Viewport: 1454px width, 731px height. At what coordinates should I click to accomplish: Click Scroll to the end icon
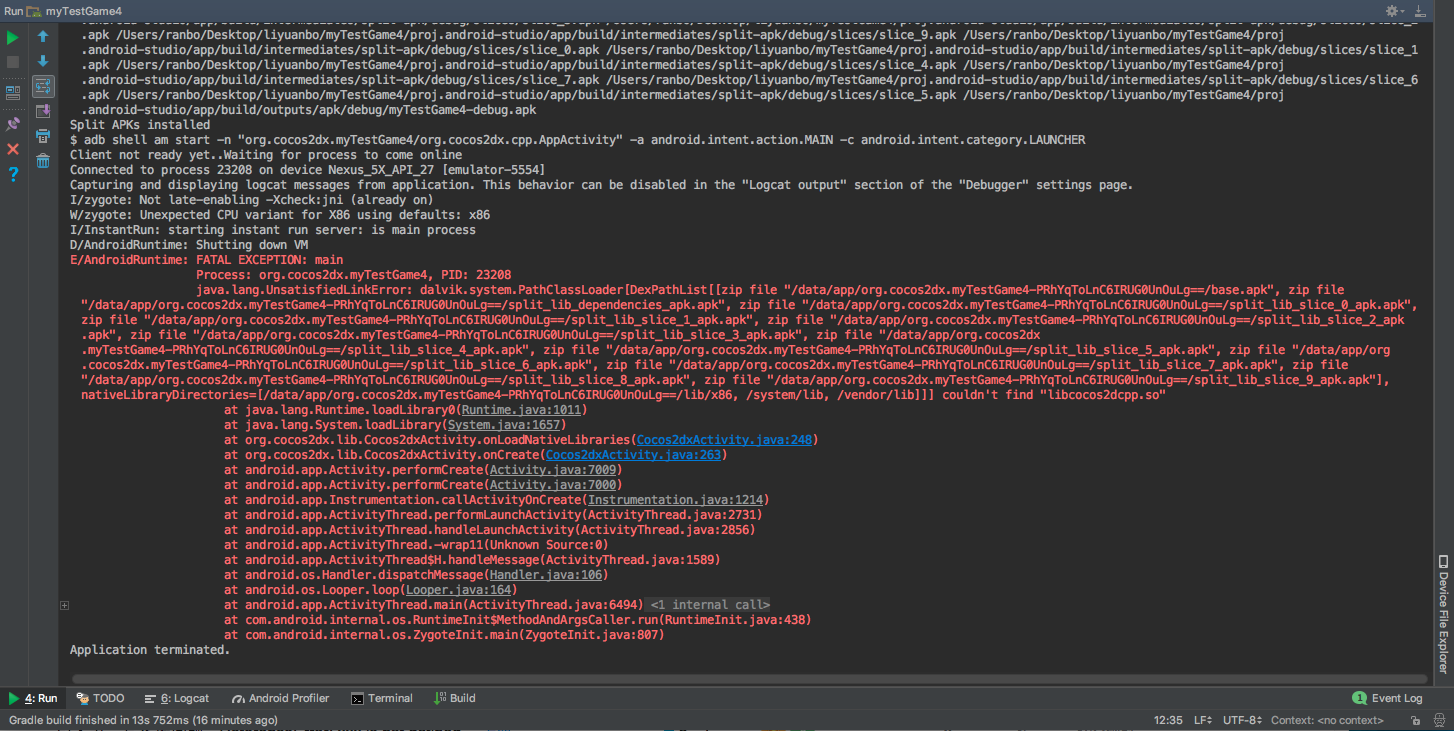[x=43, y=111]
